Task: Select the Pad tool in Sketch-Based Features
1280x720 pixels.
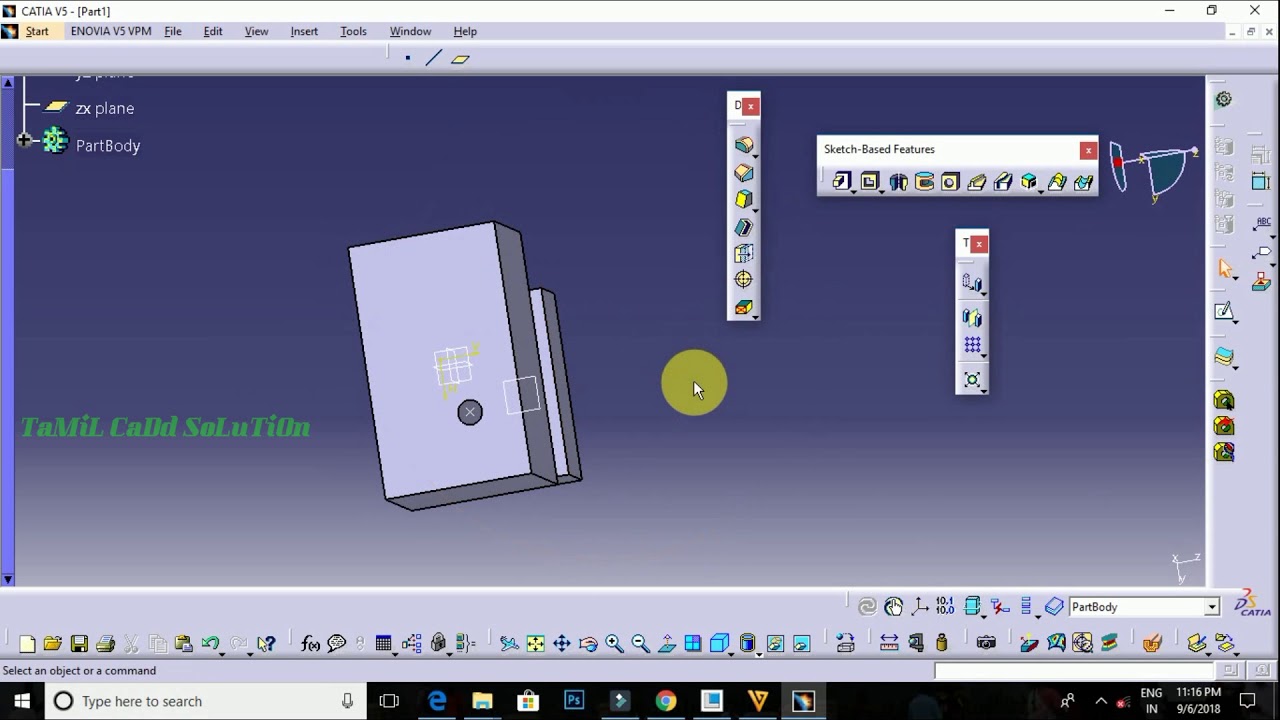Action: tap(841, 181)
